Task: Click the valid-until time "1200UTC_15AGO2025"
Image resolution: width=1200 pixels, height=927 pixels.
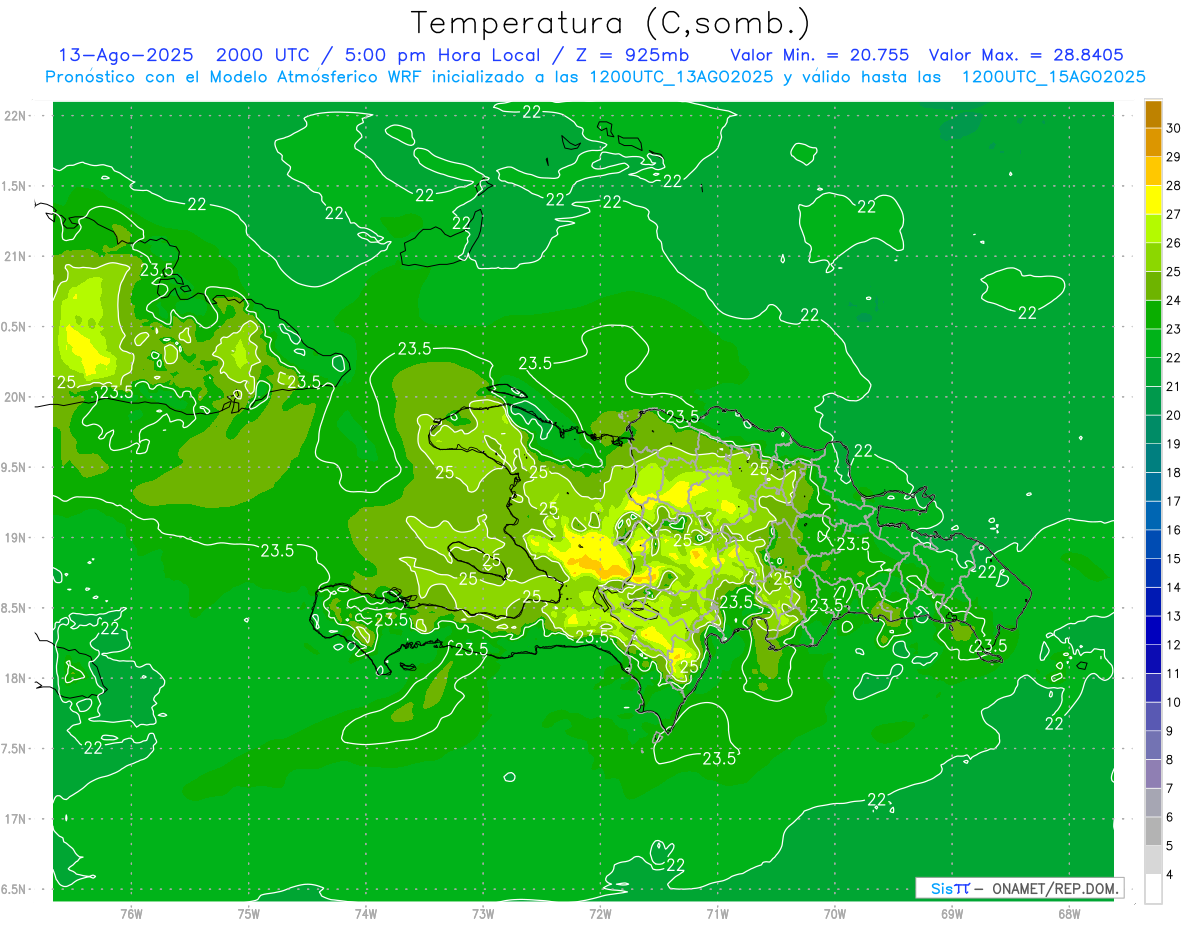Action: click(x=1053, y=77)
